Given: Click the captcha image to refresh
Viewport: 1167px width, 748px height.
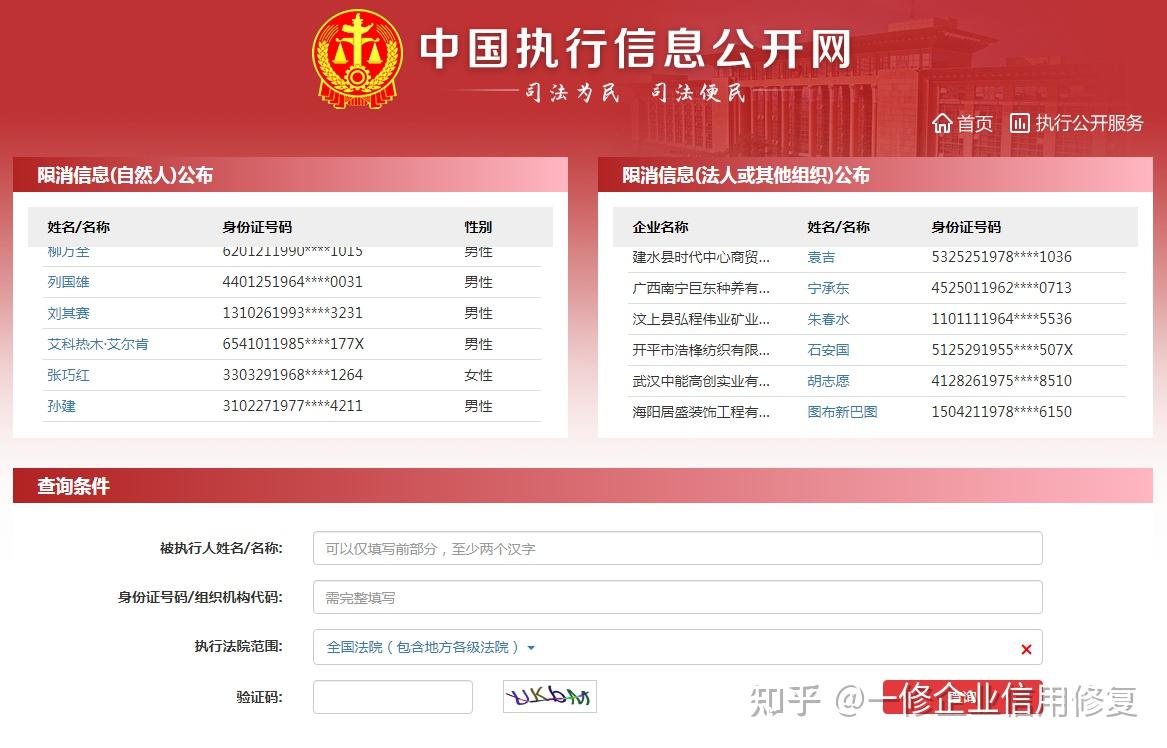Looking at the screenshot, I should [x=549, y=696].
